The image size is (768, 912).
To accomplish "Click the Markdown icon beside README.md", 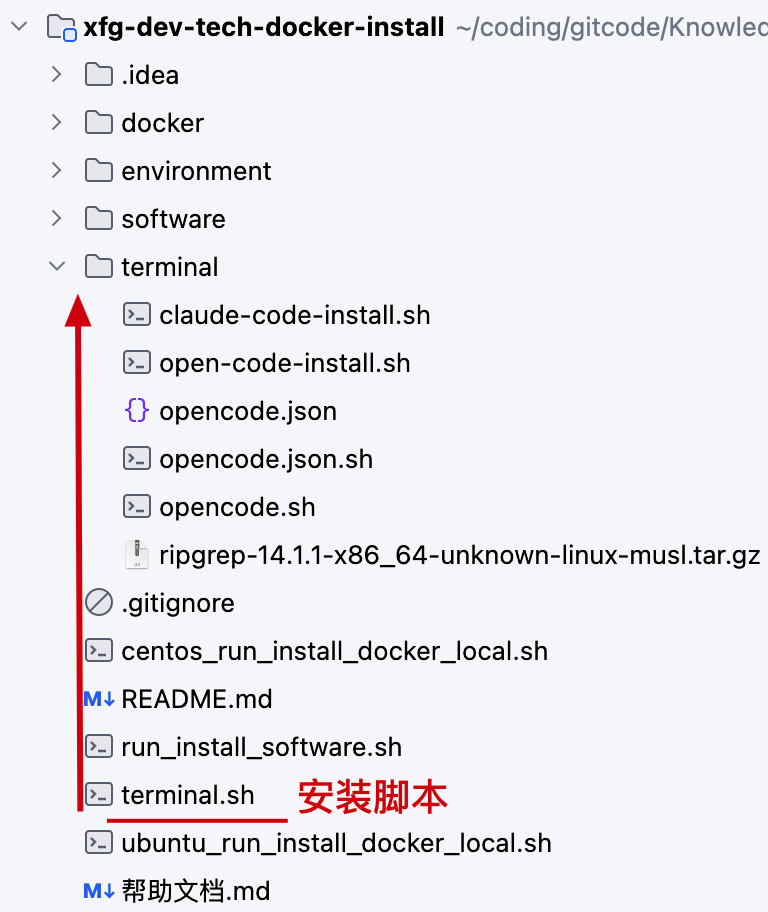I will (x=98, y=699).
